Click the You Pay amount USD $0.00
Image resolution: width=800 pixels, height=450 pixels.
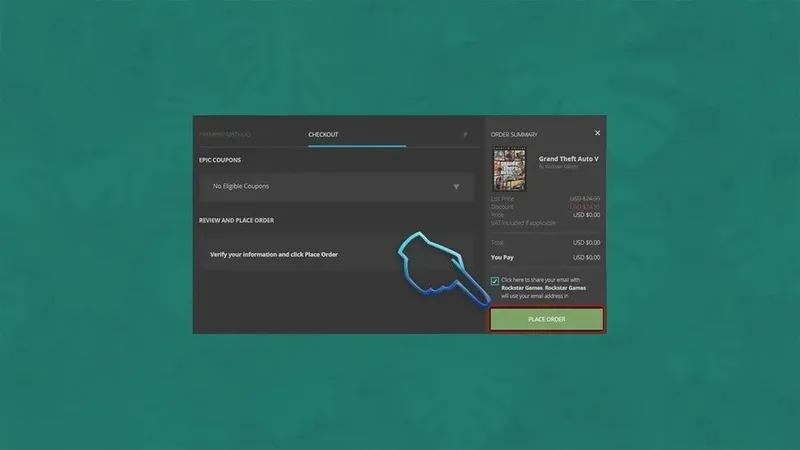point(585,257)
